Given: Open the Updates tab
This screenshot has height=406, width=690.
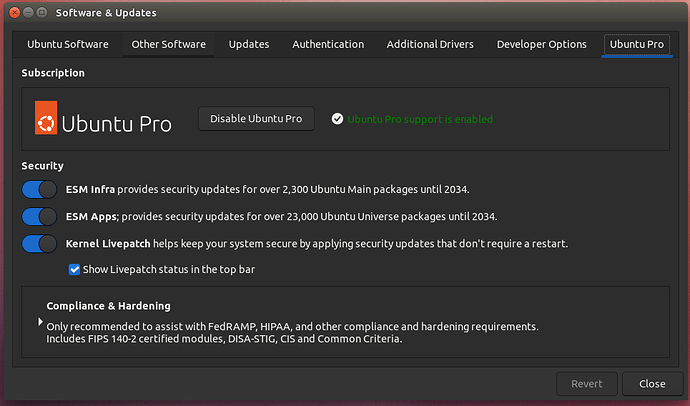Looking at the screenshot, I should pos(248,45).
